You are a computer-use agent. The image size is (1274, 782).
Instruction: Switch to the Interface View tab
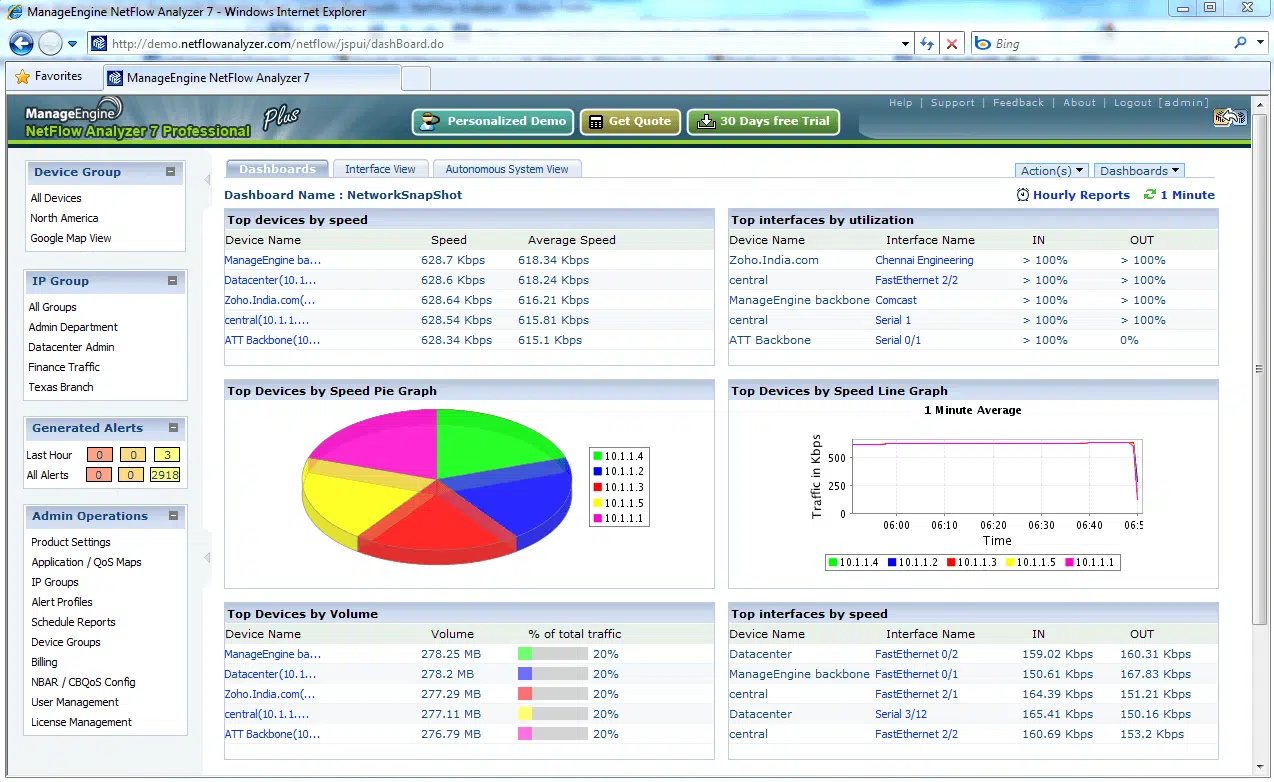point(380,169)
